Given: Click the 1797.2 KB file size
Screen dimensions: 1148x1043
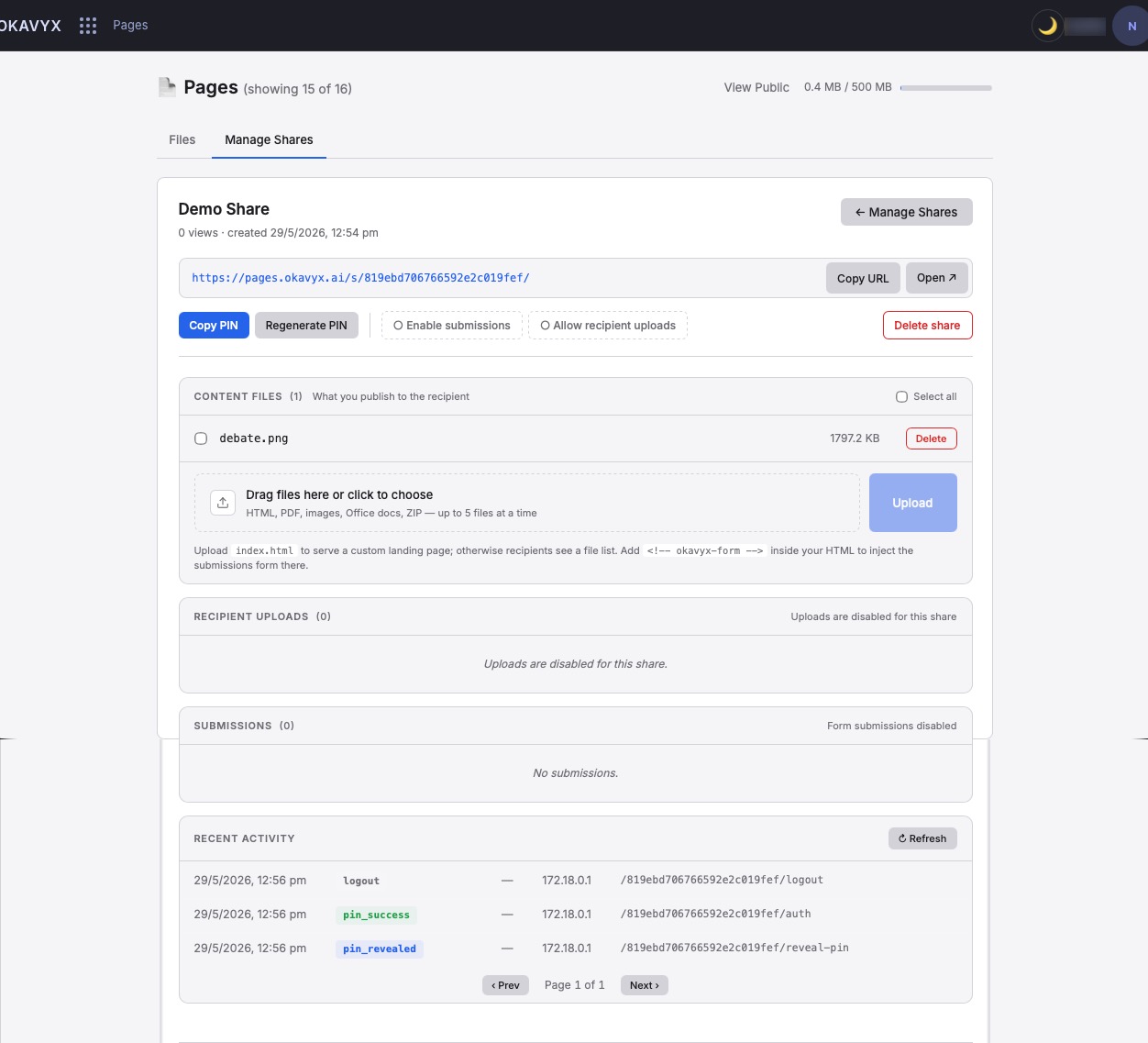Looking at the screenshot, I should pos(855,438).
